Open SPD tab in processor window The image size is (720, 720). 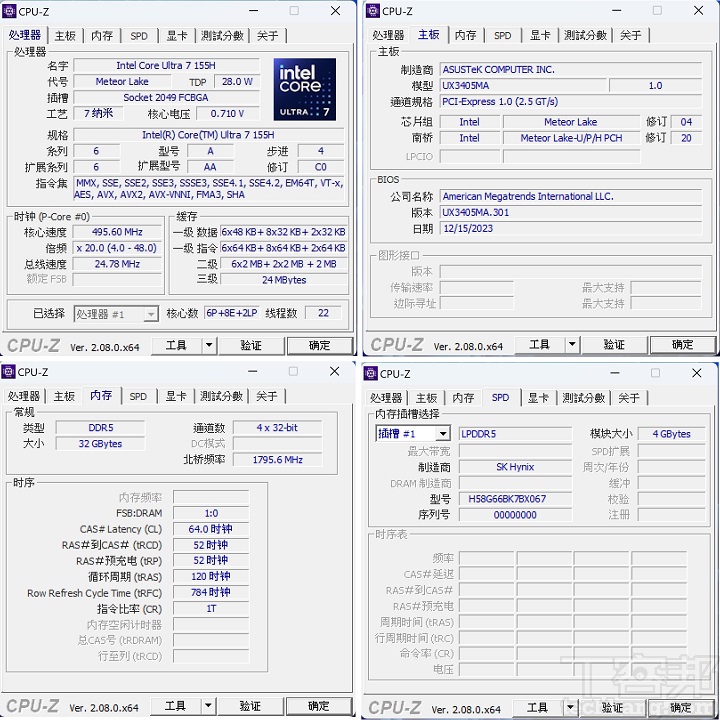[139, 35]
